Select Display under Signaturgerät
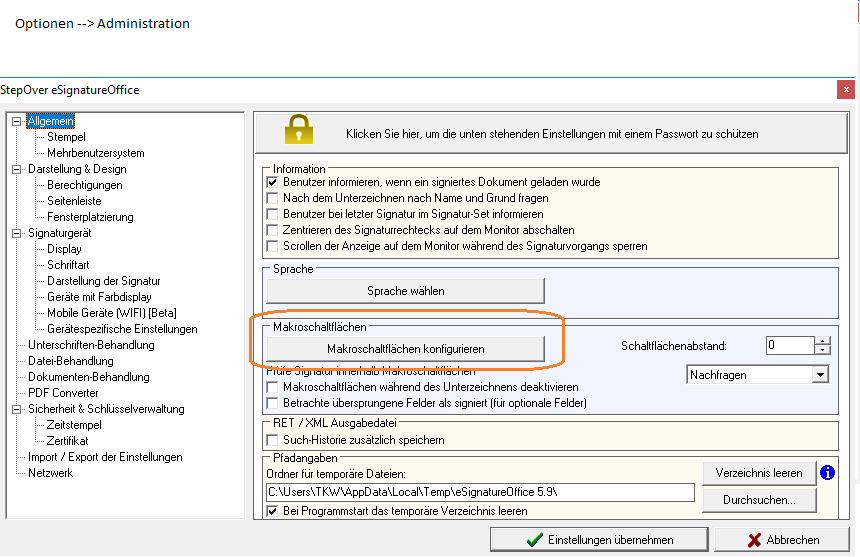 coord(64,249)
